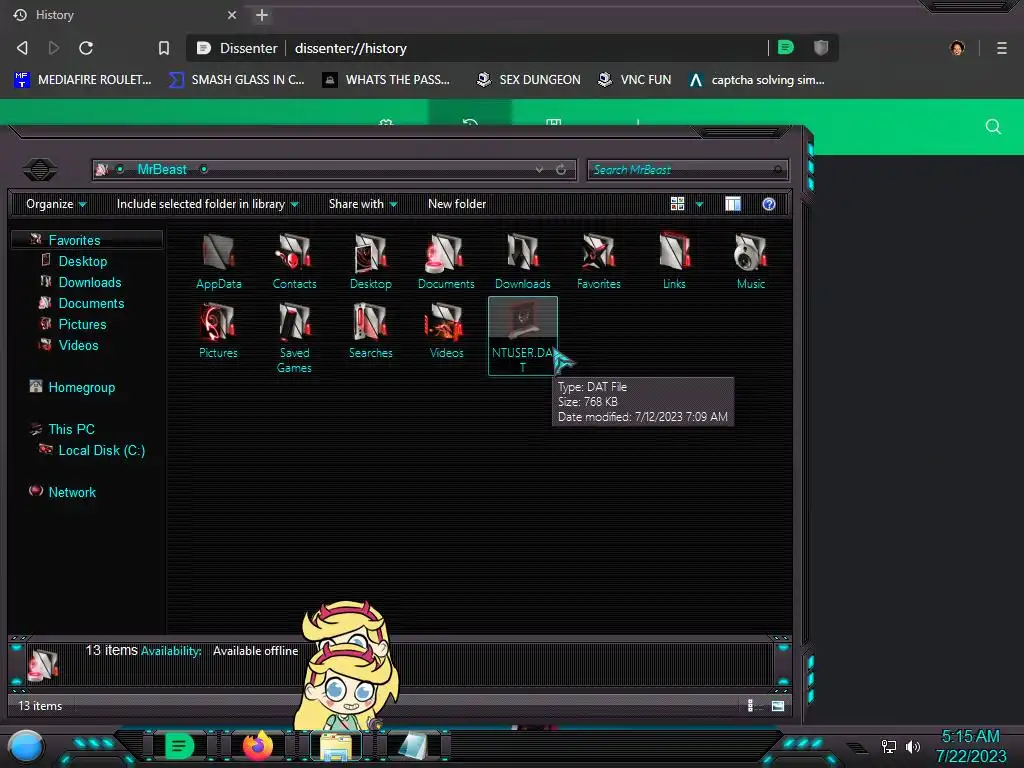Toggle the preview pane icon

733,204
